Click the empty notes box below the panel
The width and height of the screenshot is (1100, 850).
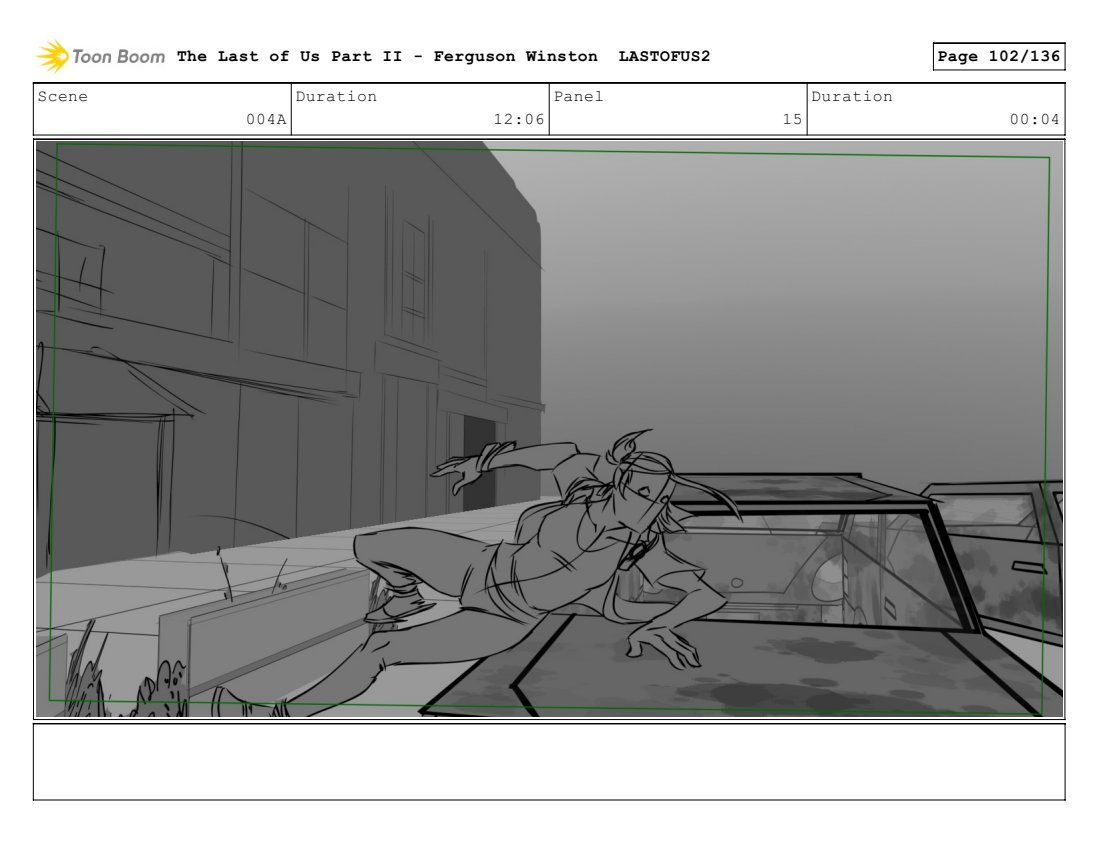pyautogui.click(x=549, y=762)
